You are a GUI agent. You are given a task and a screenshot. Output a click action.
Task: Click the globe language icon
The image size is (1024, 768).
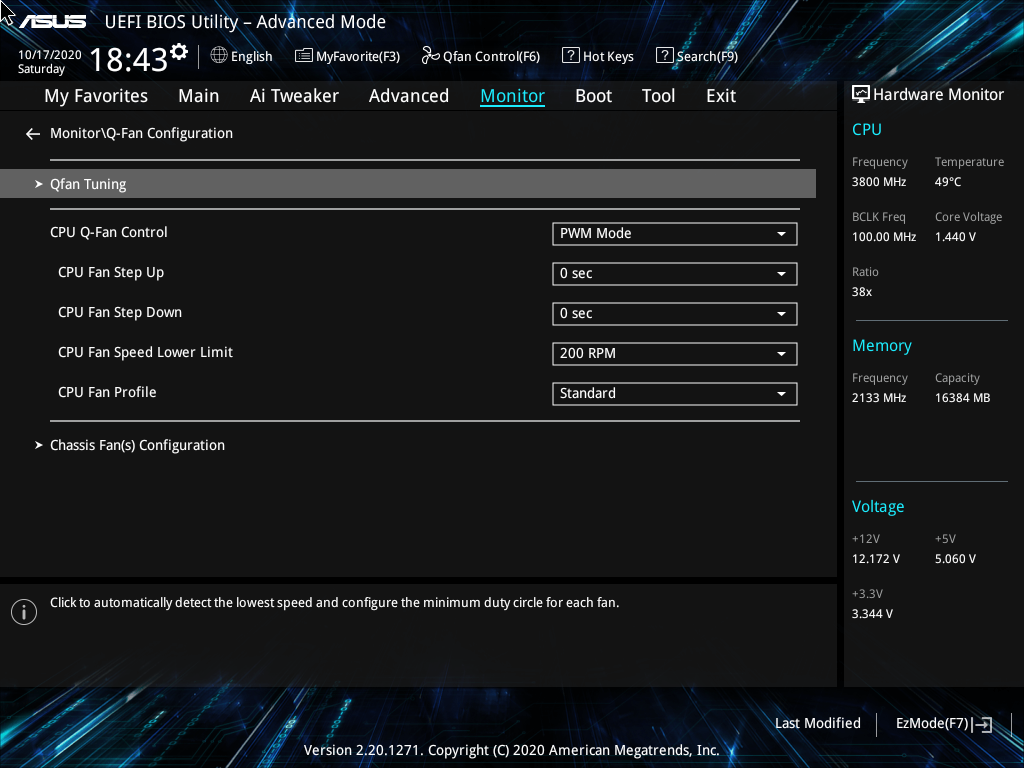tap(219, 56)
